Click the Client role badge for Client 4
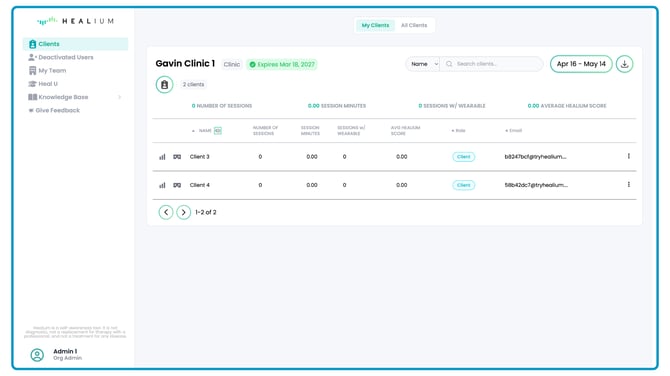The height and width of the screenshot is (376, 670). [x=464, y=185]
